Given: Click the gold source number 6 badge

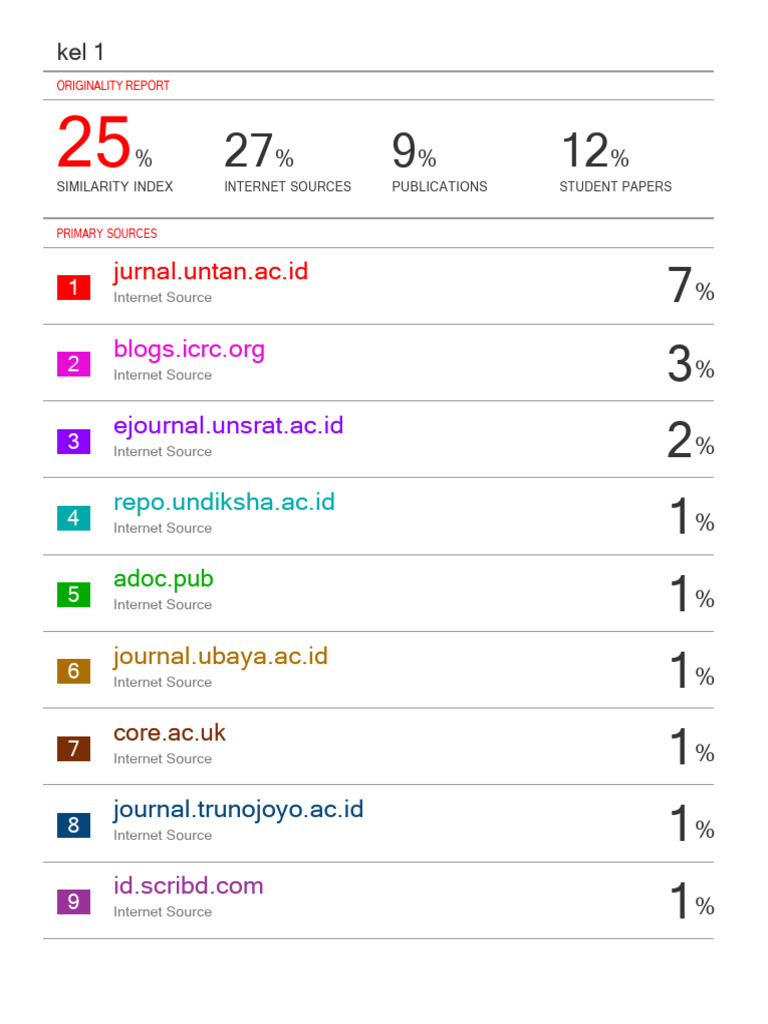Looking at the screenshot, I should 73,672.
